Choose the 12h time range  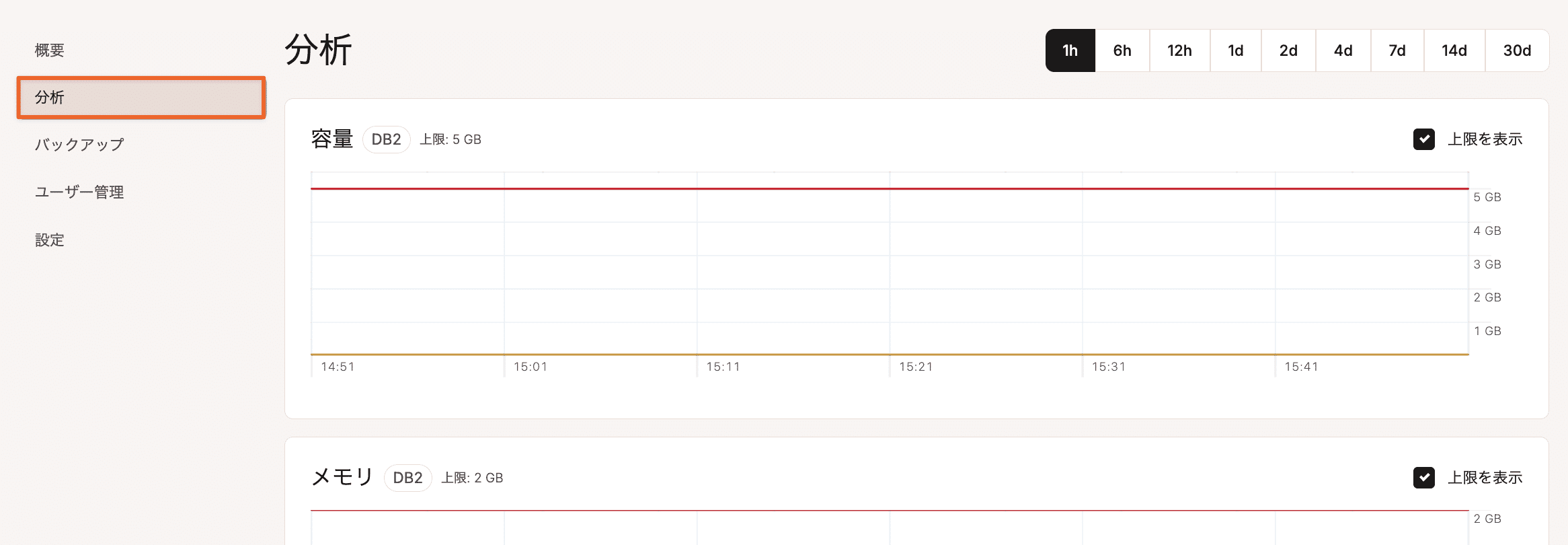point(1179,50)
